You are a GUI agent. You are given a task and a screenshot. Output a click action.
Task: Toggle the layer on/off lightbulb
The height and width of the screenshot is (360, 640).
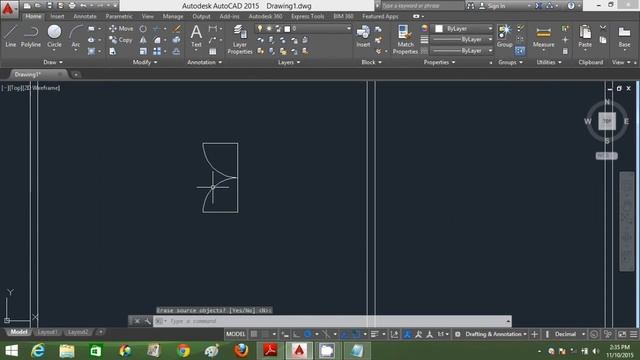coord(260,29)
